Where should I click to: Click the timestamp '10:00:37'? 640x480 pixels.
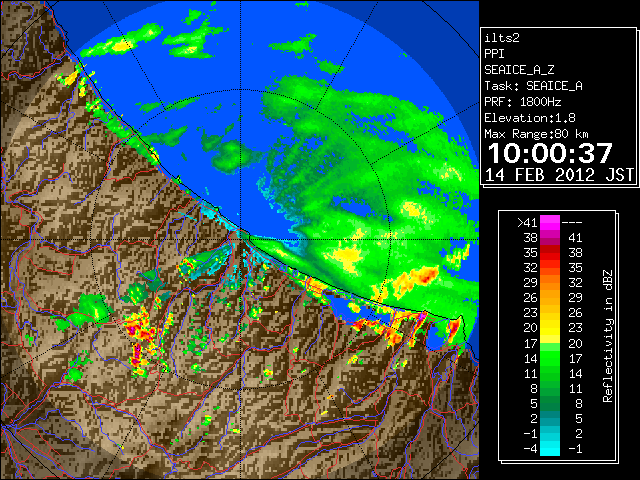point(550,153)
